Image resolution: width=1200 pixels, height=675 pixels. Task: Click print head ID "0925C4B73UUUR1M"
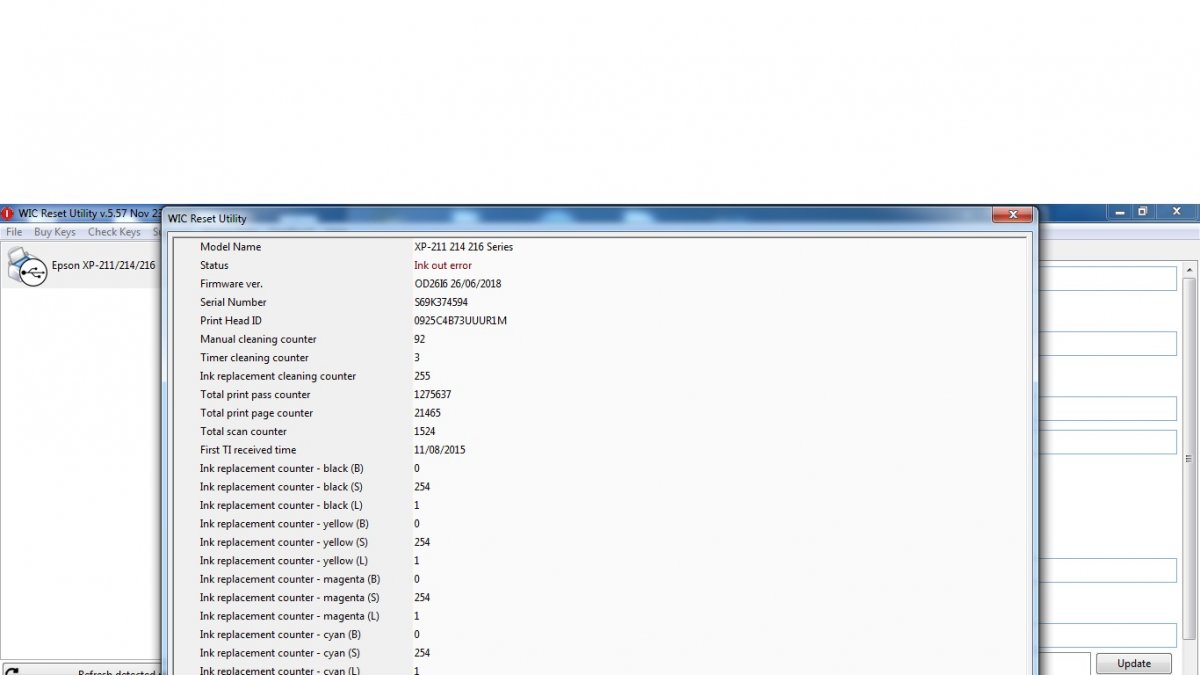(461, 321)
